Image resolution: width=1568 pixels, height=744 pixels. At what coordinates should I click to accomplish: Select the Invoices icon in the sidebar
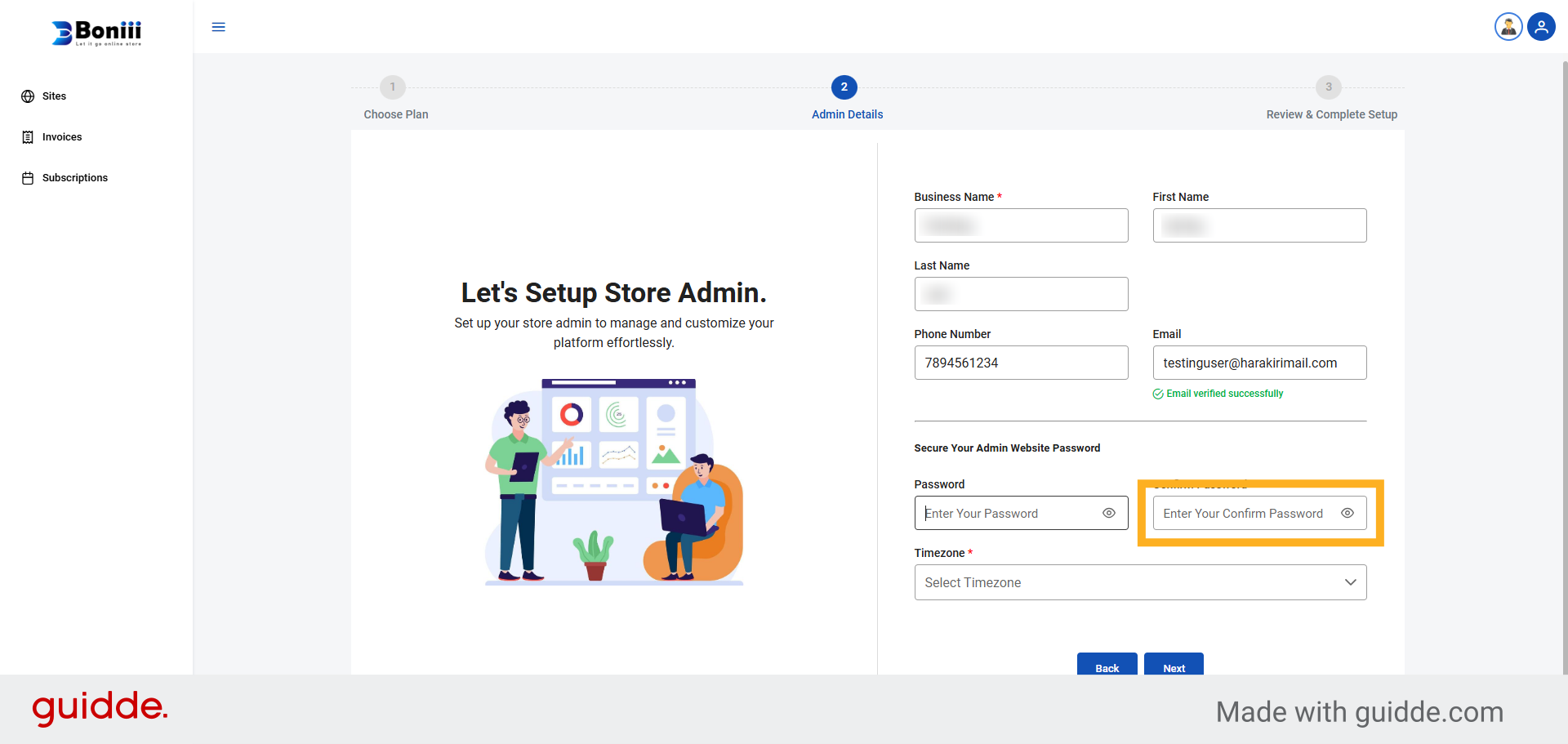tap(27, 136)
